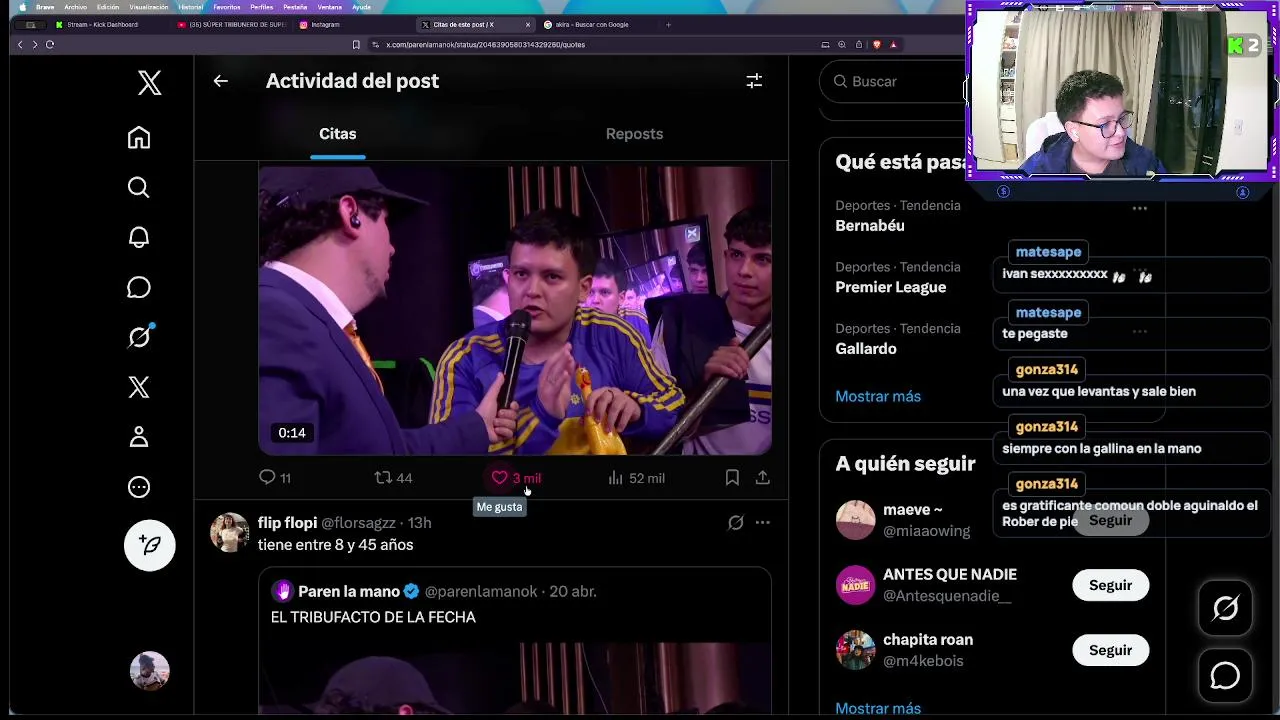Viewport: 1280px width, 720px height.
Task: Open Premium X icon in sidebar
Action: point(139,387)
